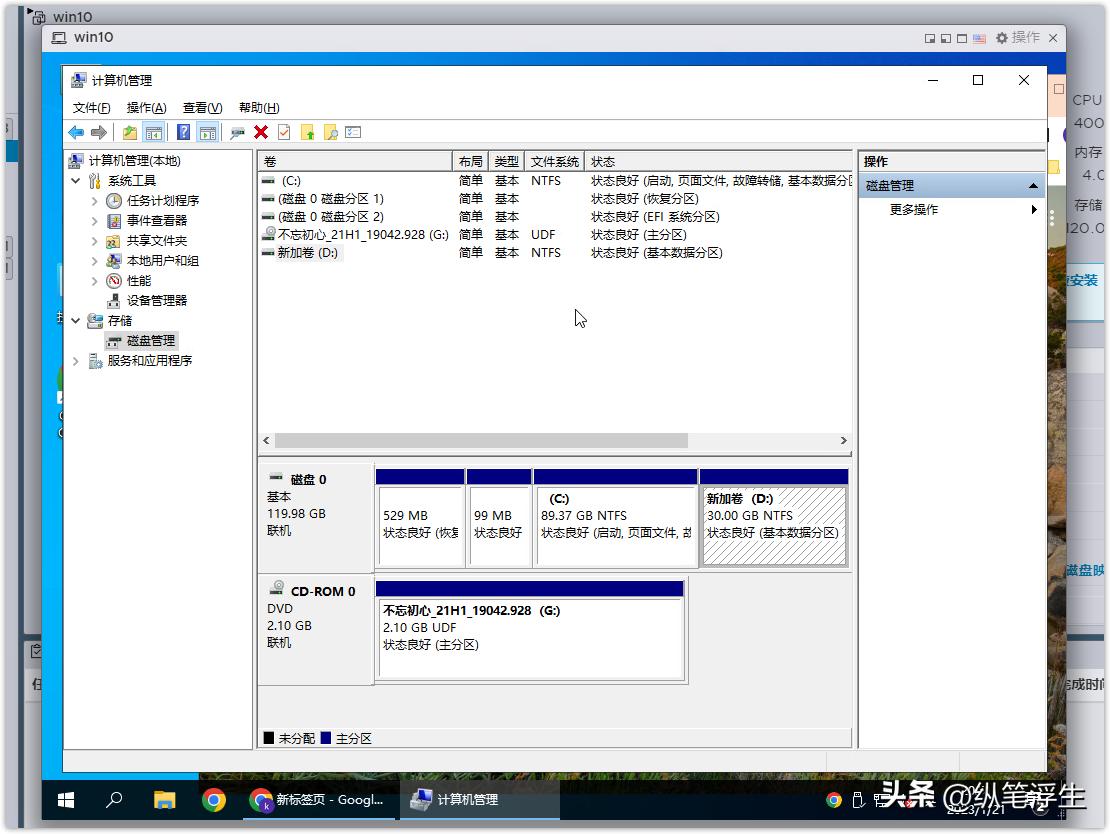Collapse the 磁盘管理 section in the action pane
The width and height of the screenshot is (1110, 834).
(x=1034, y=184)
